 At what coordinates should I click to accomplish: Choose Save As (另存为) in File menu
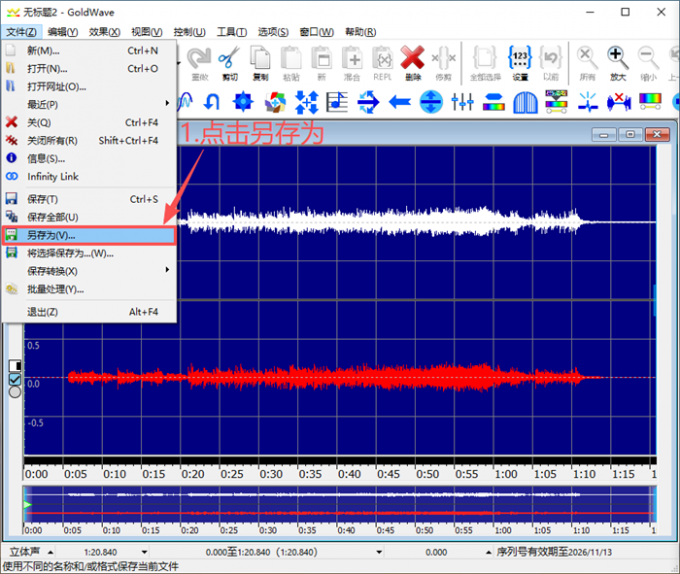coord(89,235)
